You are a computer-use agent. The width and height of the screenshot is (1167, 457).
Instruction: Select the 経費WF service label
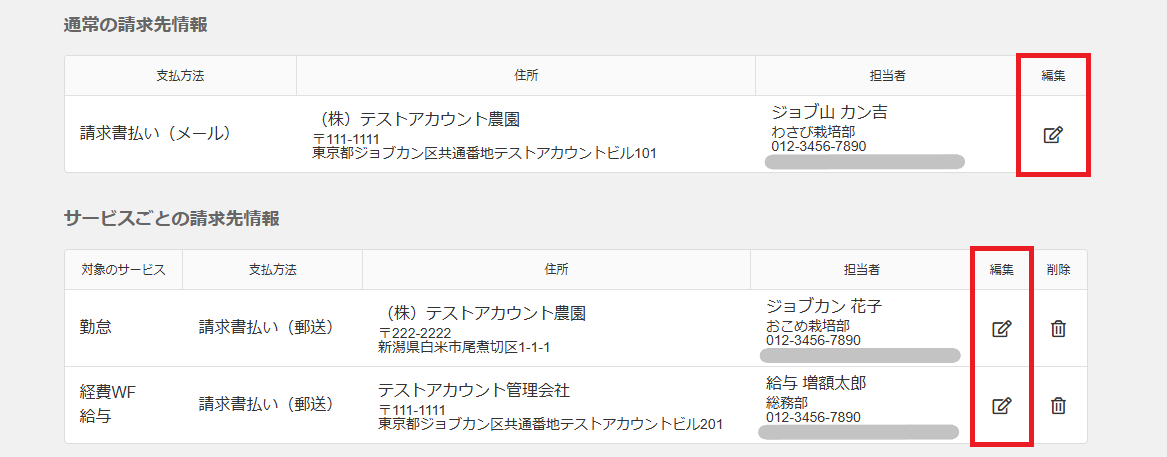[x=107, y=392]
